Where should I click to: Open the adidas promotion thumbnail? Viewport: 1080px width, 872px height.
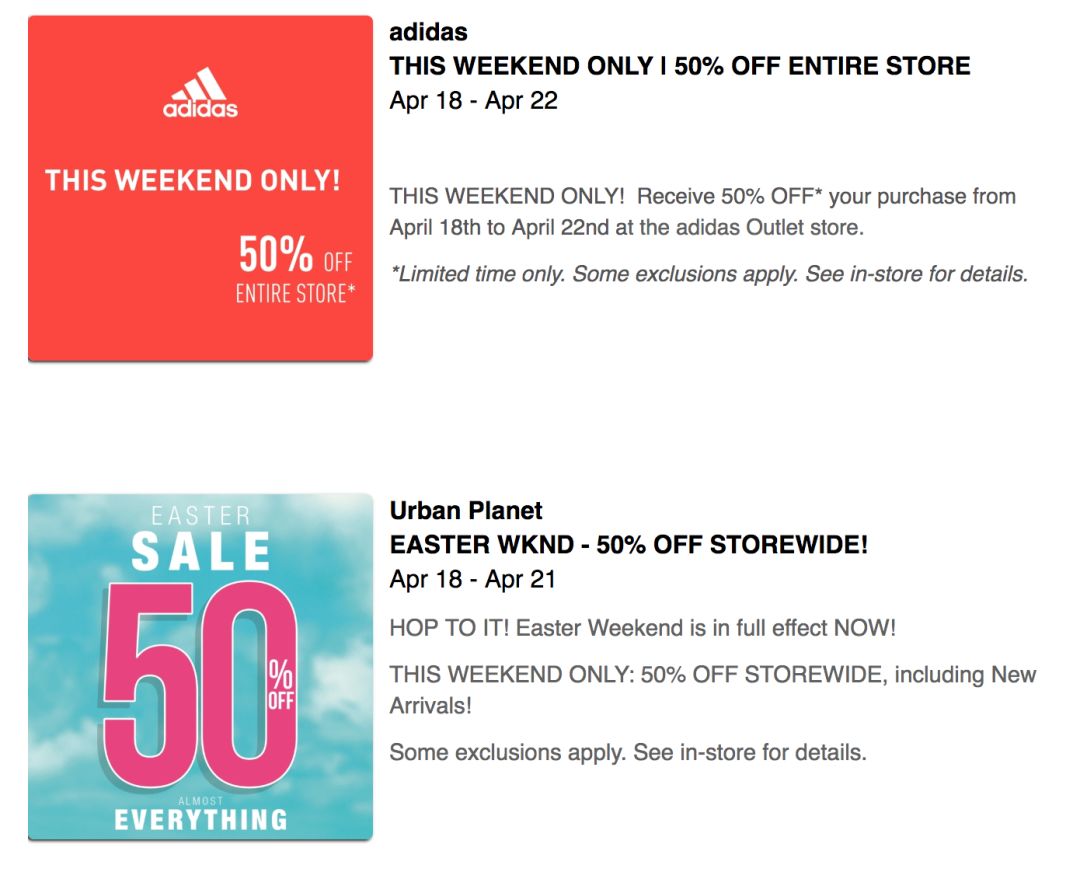point(200,188)
